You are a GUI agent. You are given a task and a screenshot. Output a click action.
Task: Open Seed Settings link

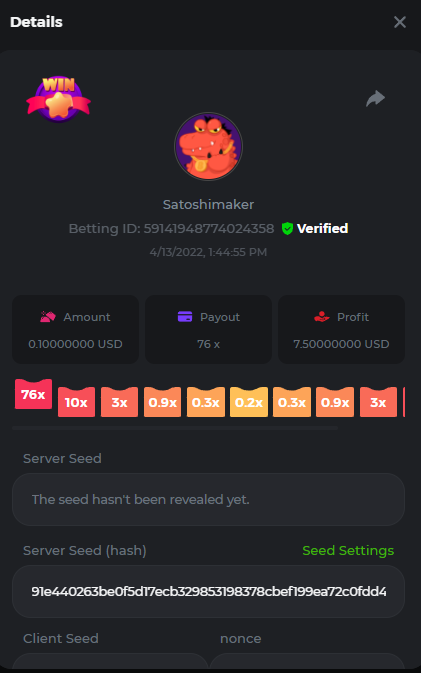point(348,550)
